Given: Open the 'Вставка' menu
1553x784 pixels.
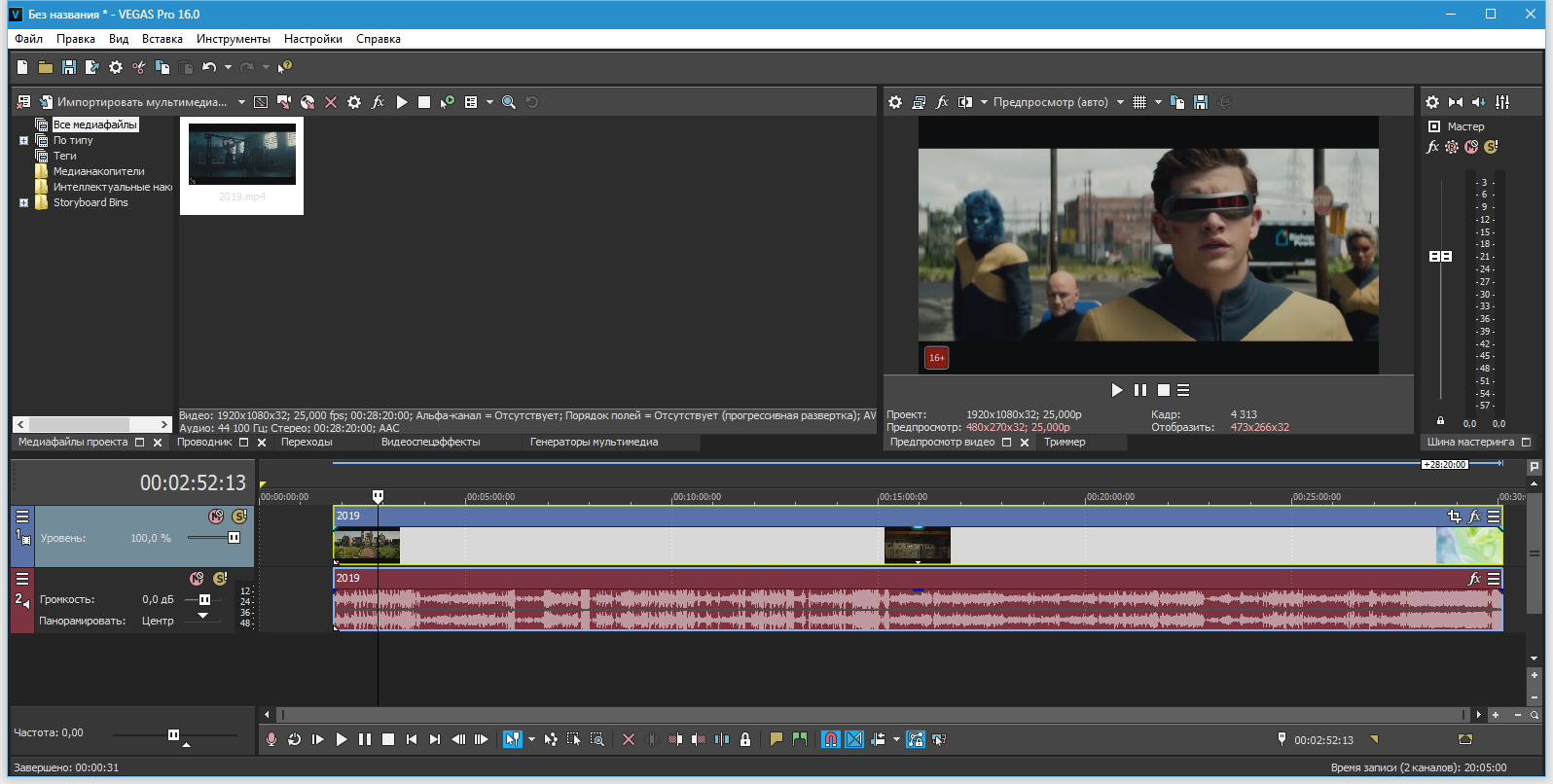Looking at the screenshot, I should [x=163, y=39].
